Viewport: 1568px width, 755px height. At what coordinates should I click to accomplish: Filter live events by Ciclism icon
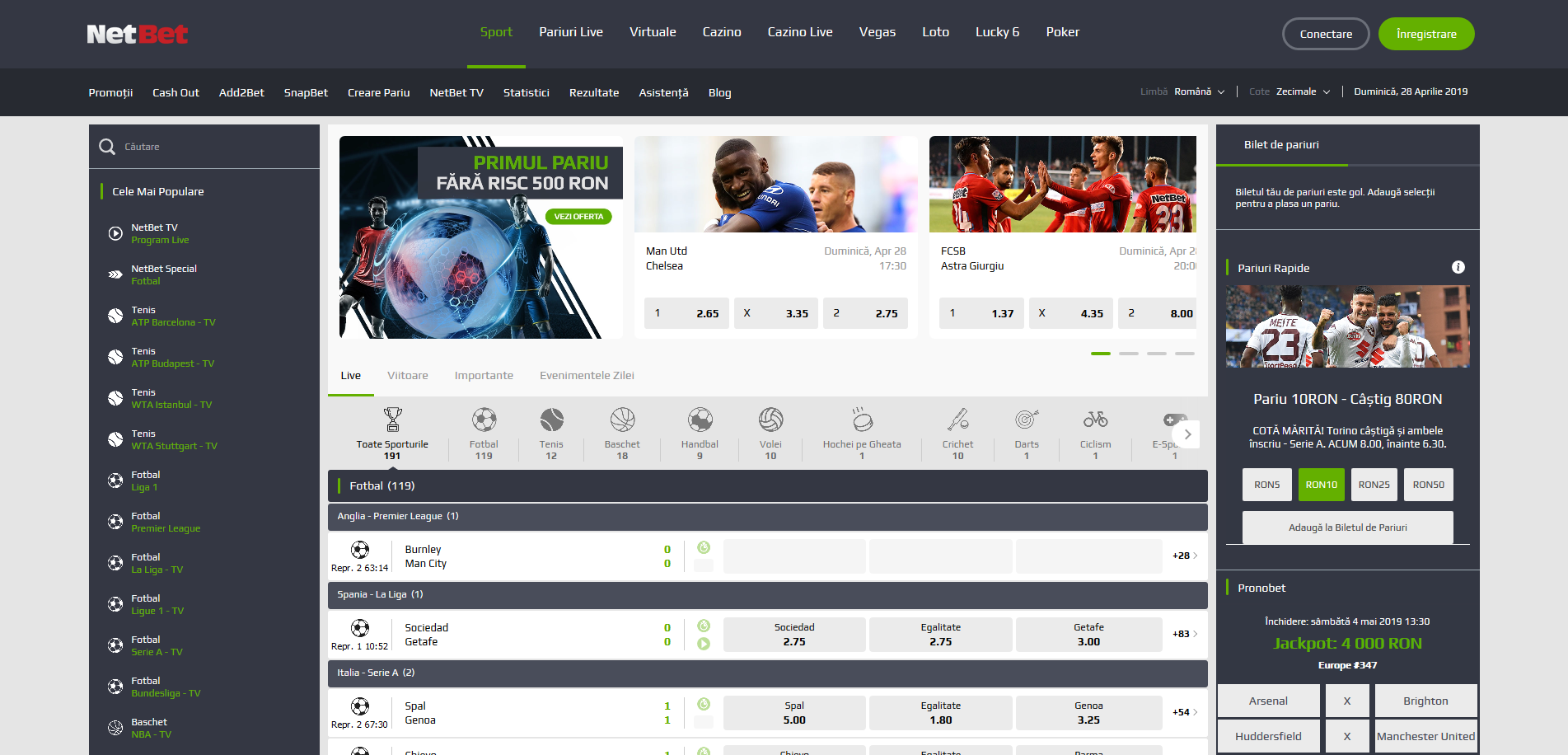[1095, 420]
